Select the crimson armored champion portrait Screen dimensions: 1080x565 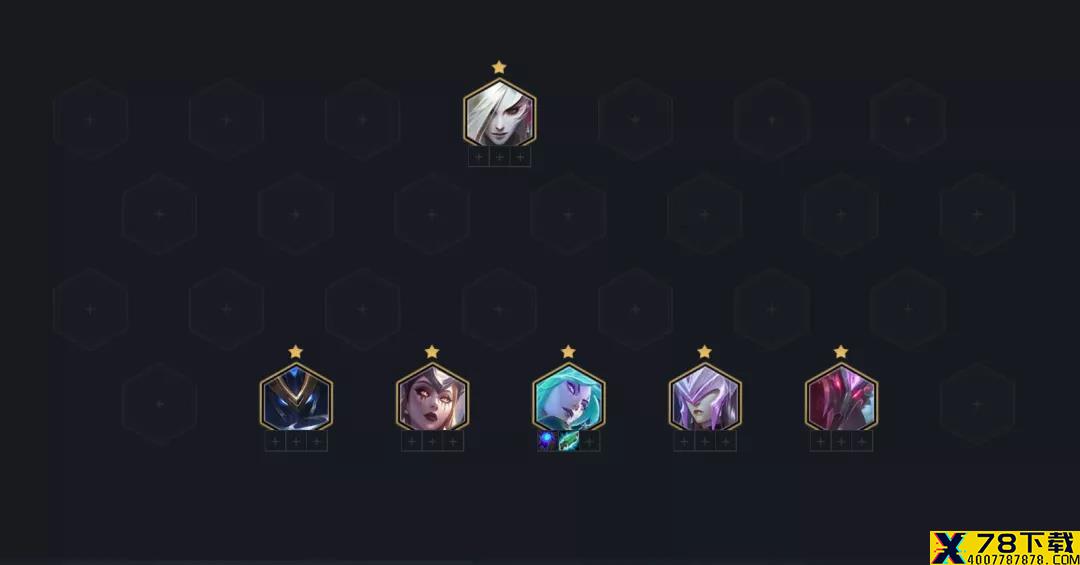(x=841, y=398)
